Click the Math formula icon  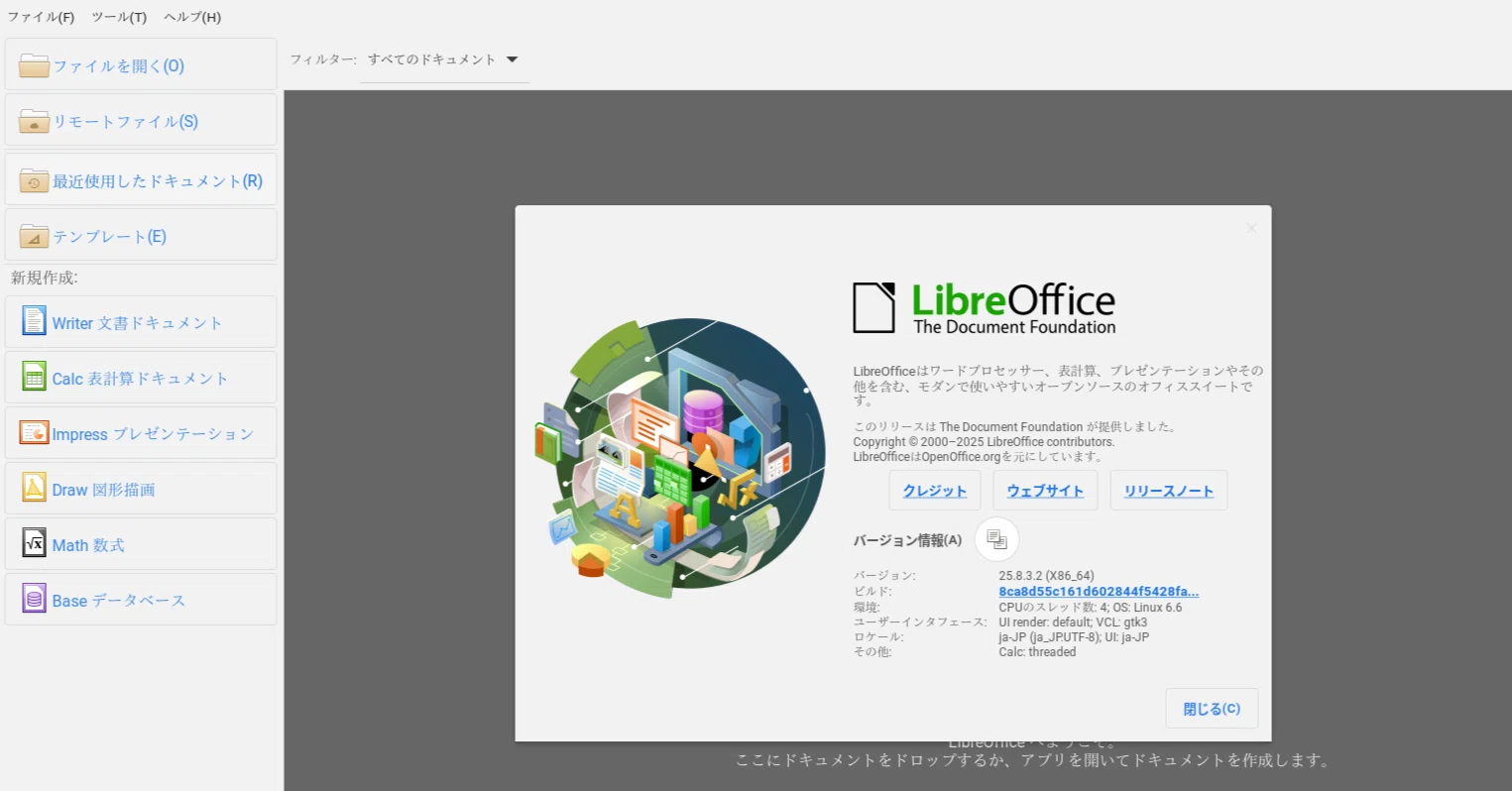pyautogui.click(x=34, y=542)
